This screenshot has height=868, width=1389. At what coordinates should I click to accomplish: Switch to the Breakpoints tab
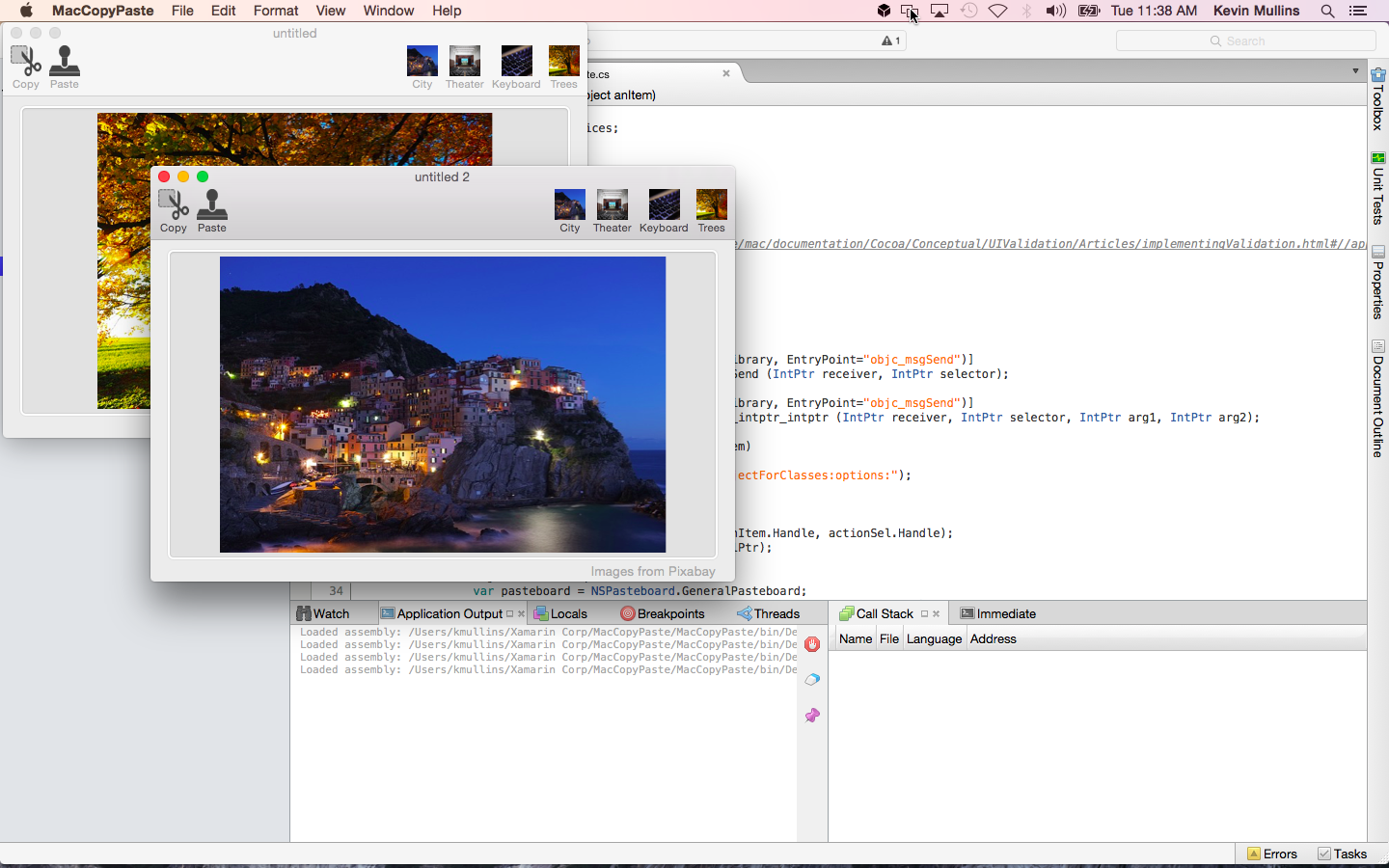click(x=663, y=614)
